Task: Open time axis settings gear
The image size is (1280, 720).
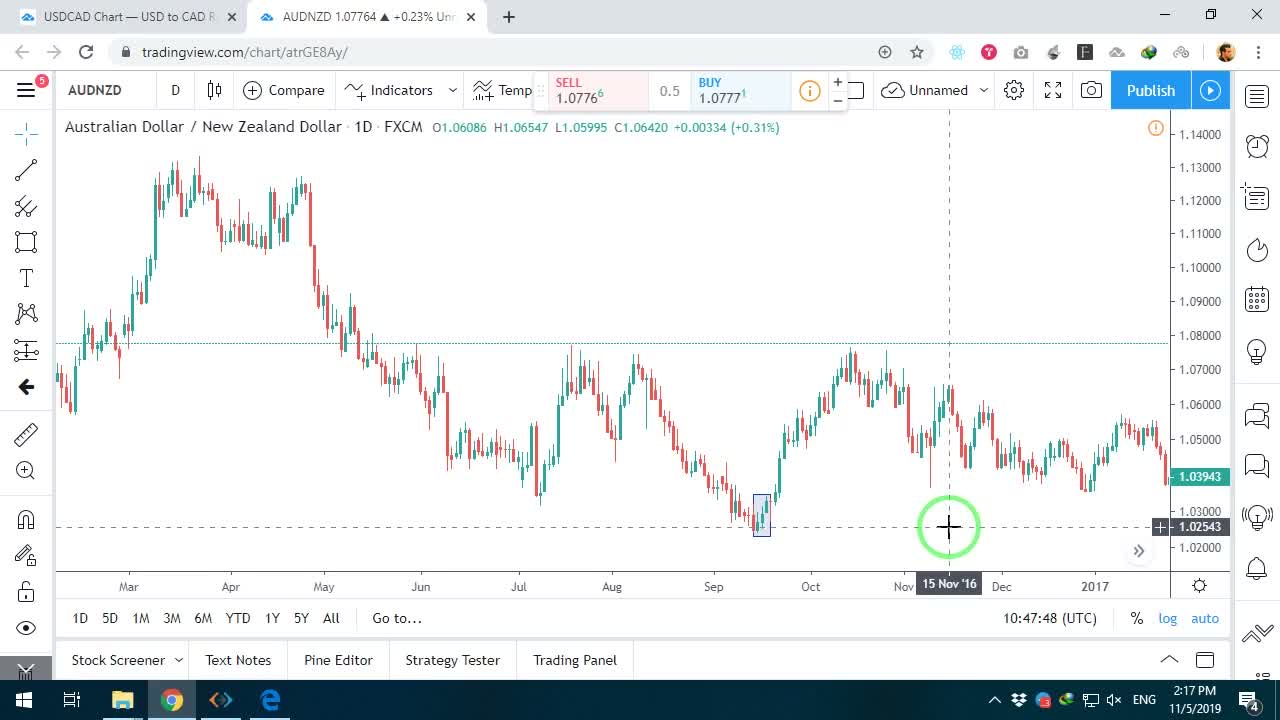Action: pos(1199,586)
